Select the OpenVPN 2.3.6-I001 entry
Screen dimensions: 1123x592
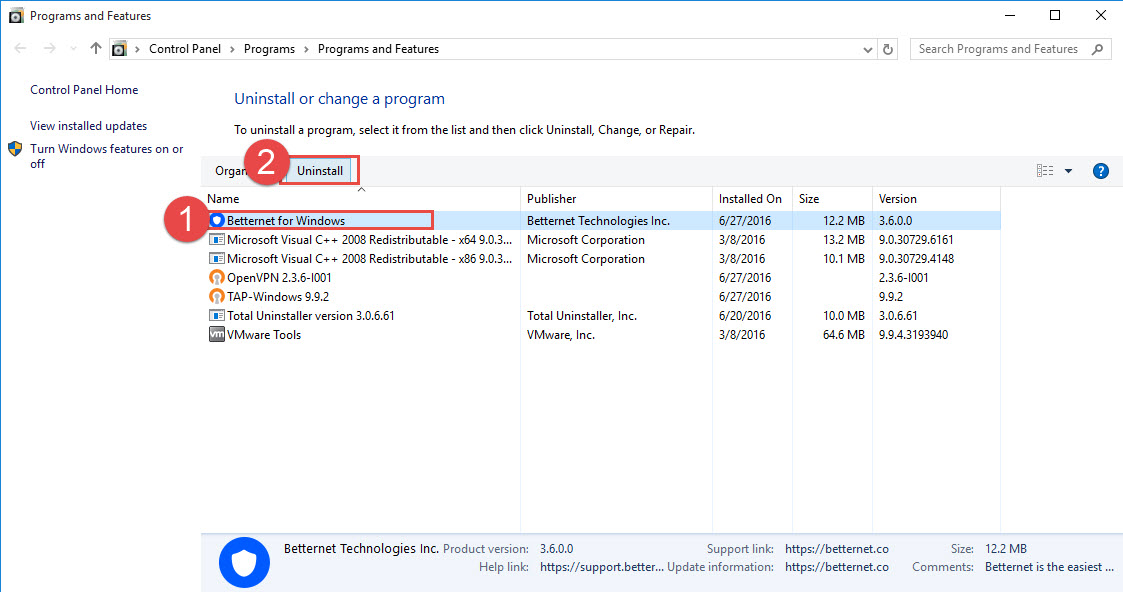pyautogui.click(x=601, y=278)
